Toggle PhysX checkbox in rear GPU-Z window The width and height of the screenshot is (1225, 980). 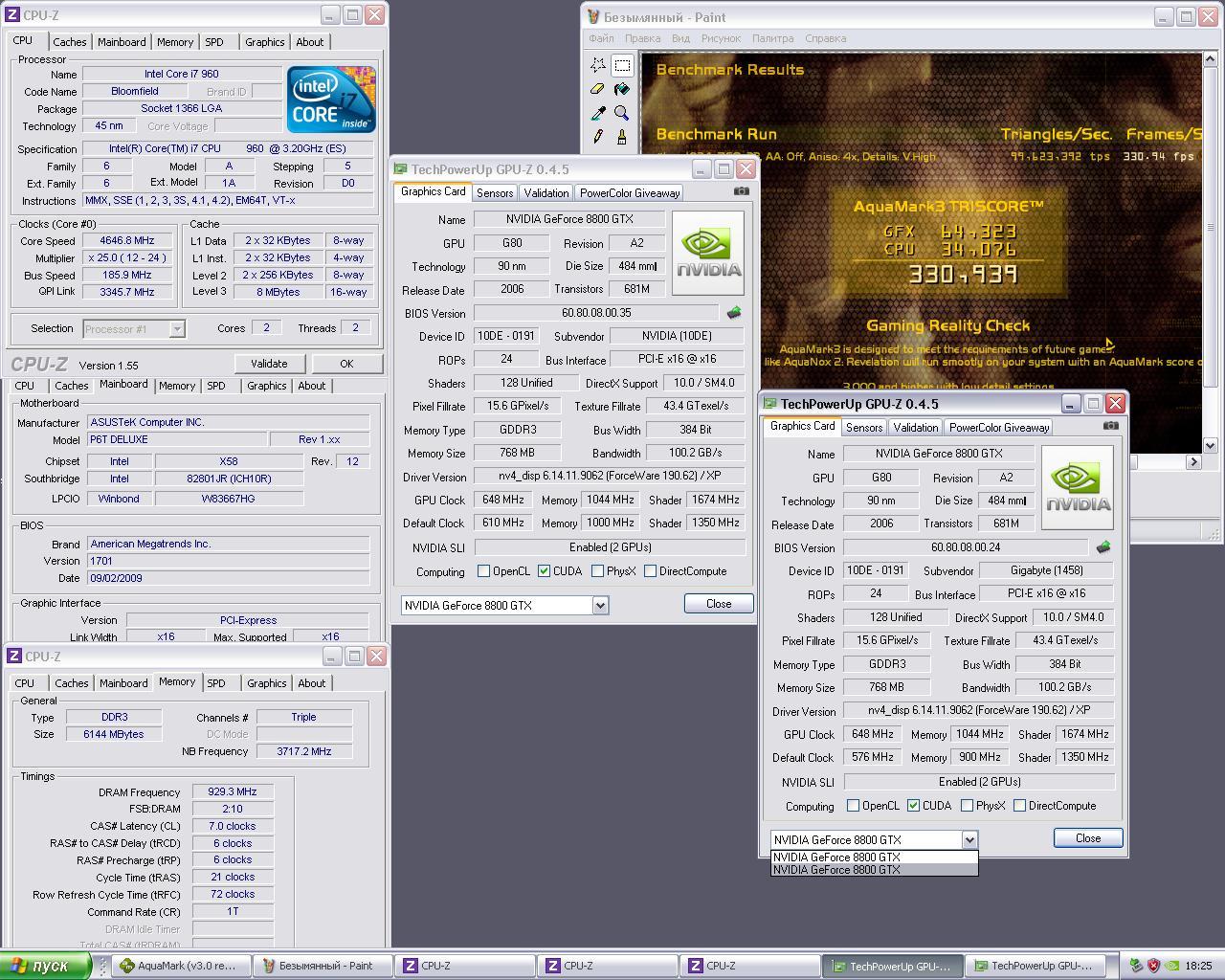[x=597, y=571]
